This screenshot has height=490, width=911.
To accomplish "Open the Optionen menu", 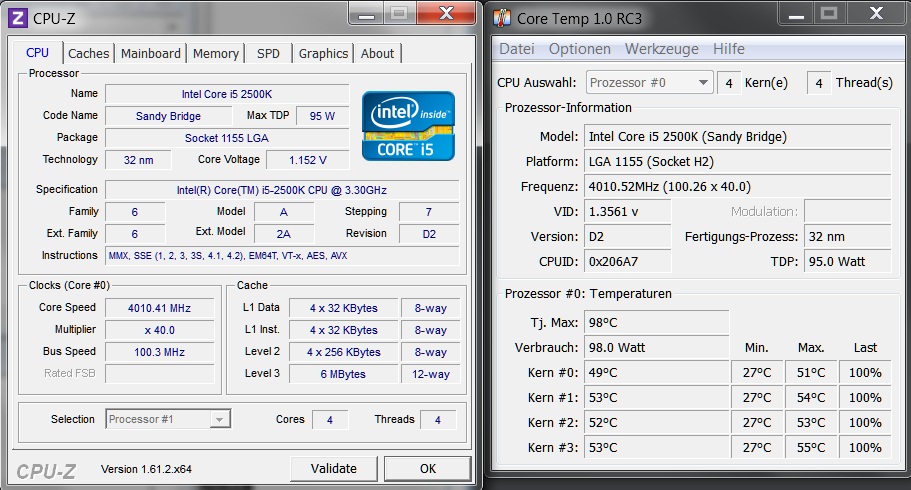I will tap(579, 49).
